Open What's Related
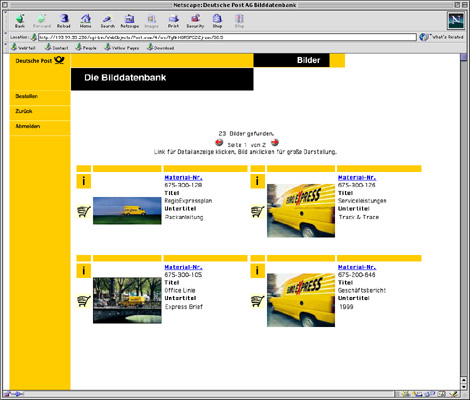Image resolution: width=470 pixels, height=400 pixels. [x=442, y=37]
